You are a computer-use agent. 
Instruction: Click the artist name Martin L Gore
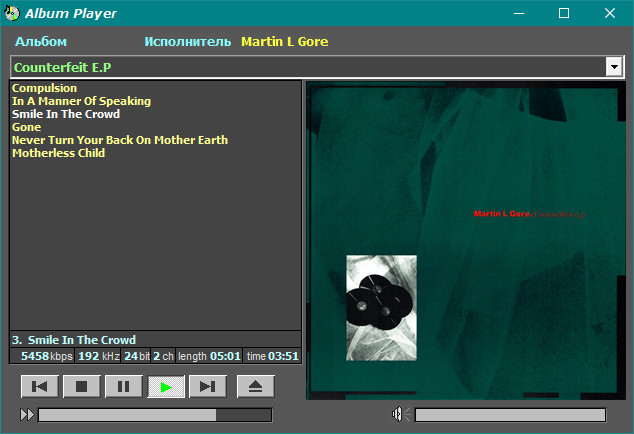(x=285, y=42)
